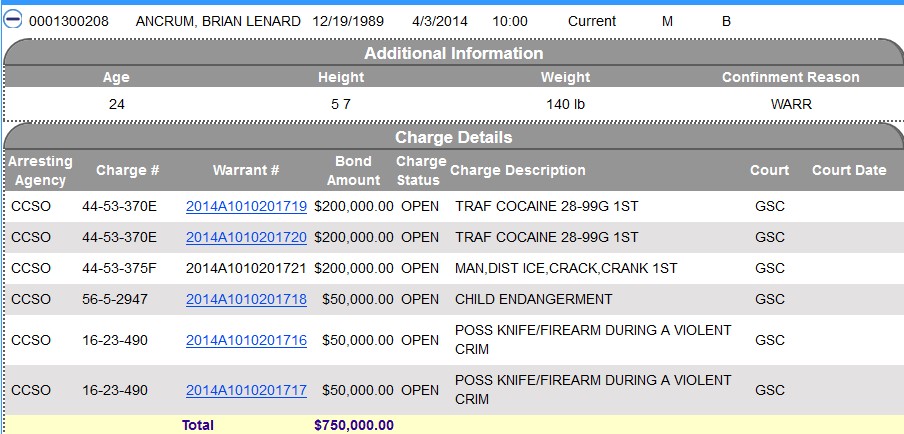Image resolution: width=904 pixels, height=434 pixels.
Task: Click unlinked warrant number 2014A1010201721
Action: (246, 269)
